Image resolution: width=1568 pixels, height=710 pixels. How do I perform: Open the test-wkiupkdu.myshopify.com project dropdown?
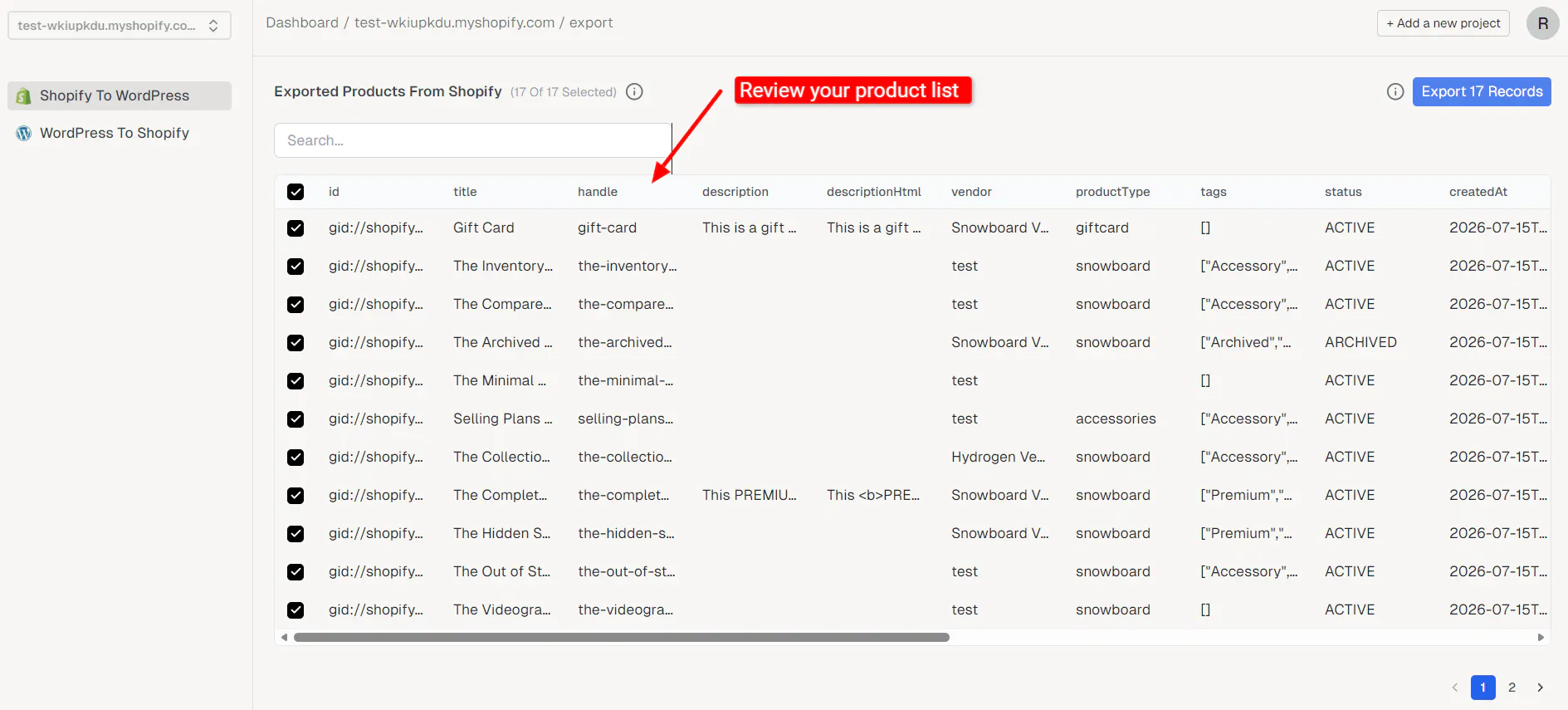click(120, 26)
